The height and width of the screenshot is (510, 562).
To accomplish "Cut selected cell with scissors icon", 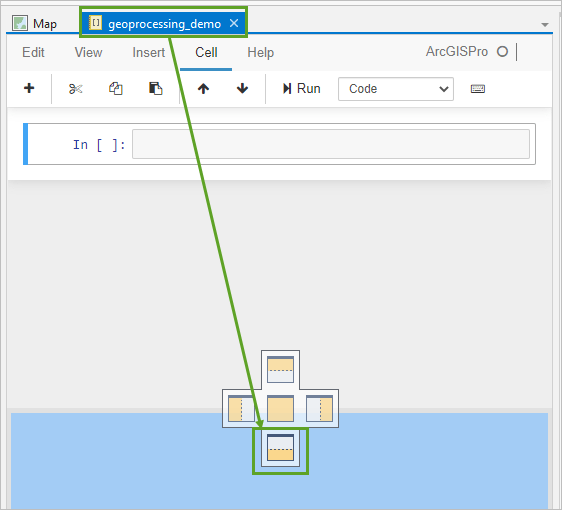I will coord(76,89).
